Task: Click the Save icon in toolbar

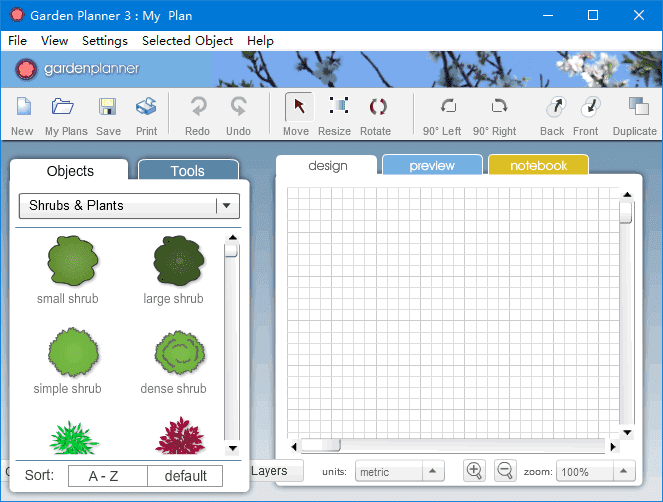Action: pyautogui.click(x=108, y=107)
